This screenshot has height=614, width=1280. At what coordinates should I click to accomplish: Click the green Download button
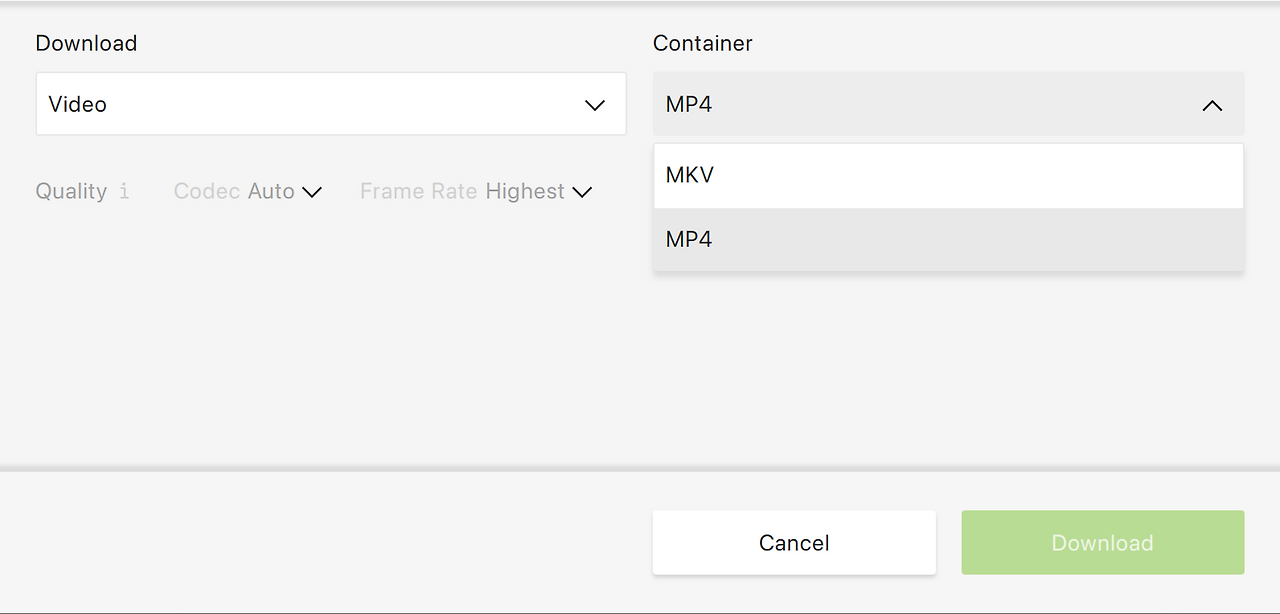(x=1103, y=542)
